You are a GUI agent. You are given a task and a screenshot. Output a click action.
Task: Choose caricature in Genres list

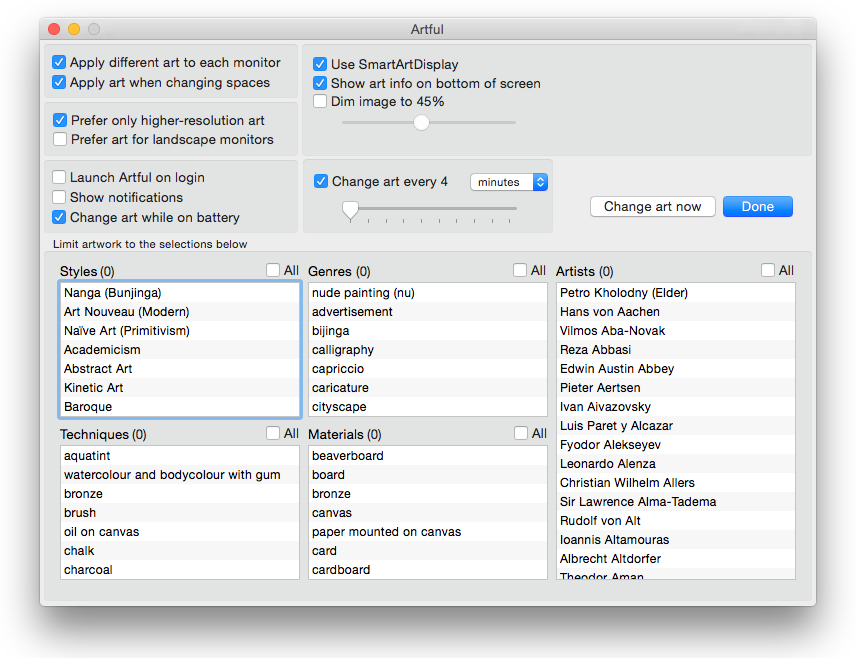(427, 388)
